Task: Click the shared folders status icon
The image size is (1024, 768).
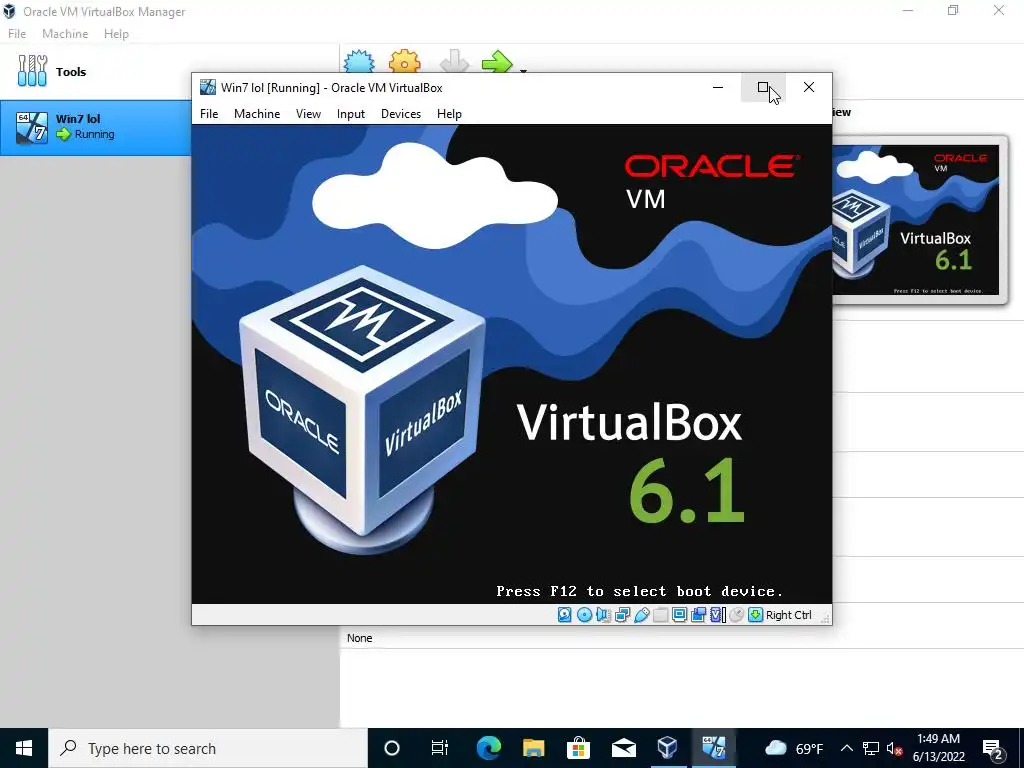Action: 660,615
